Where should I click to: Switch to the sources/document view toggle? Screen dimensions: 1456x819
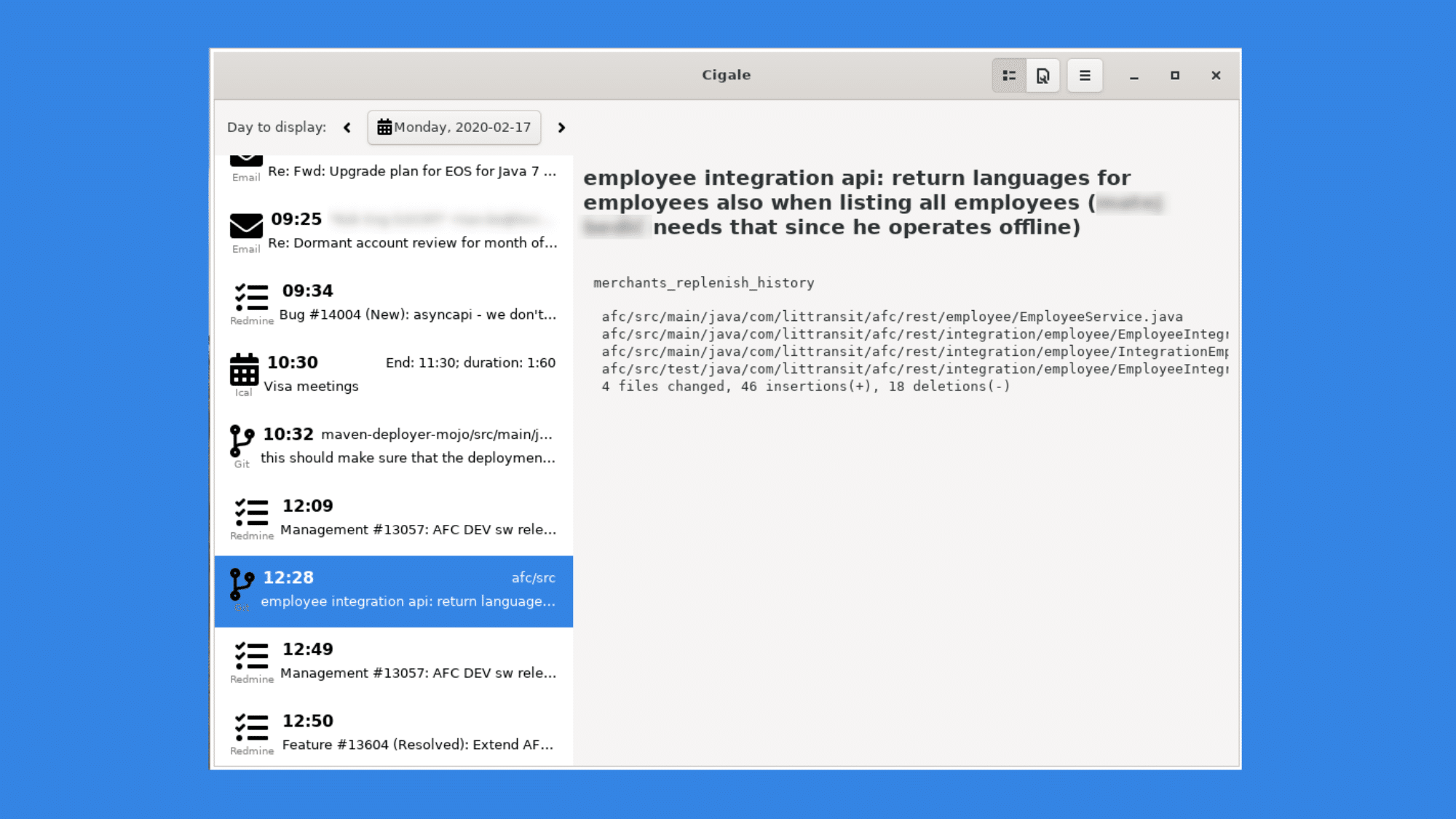(x=1042, y=76)
